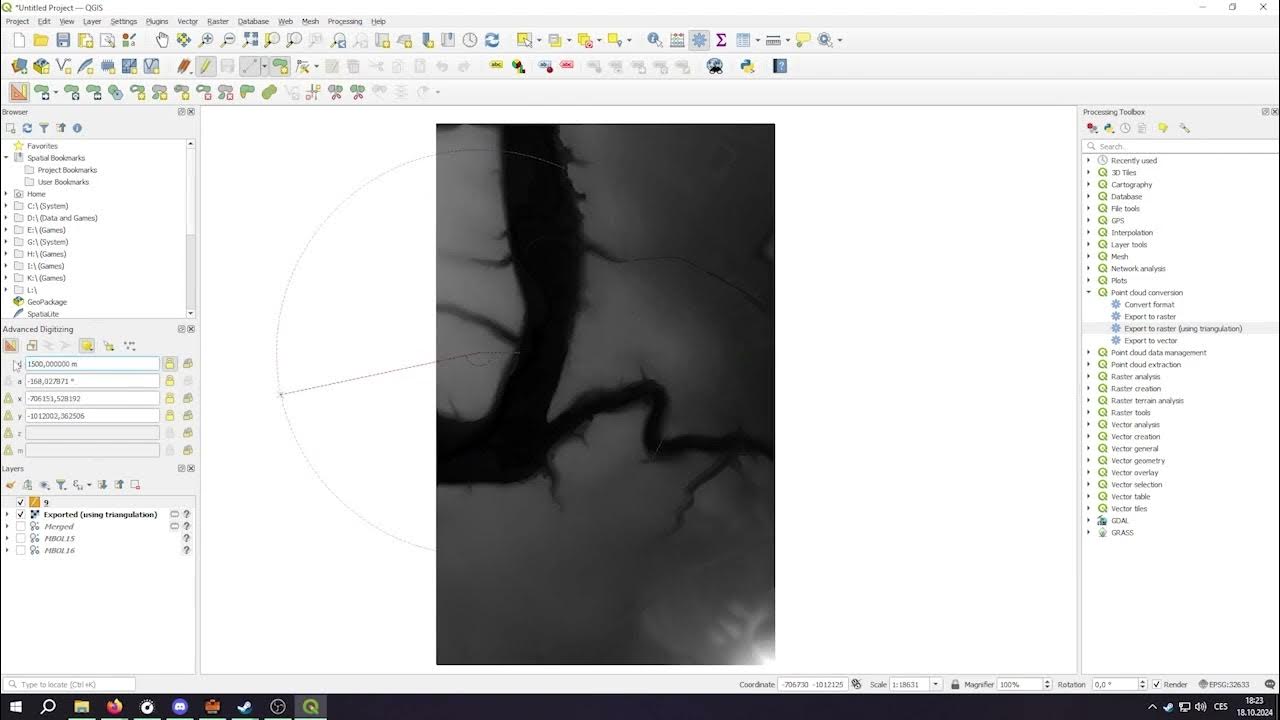
Task: Toggle visibility of Exported (using triangulation) layer
Action: tap(20, 514)
